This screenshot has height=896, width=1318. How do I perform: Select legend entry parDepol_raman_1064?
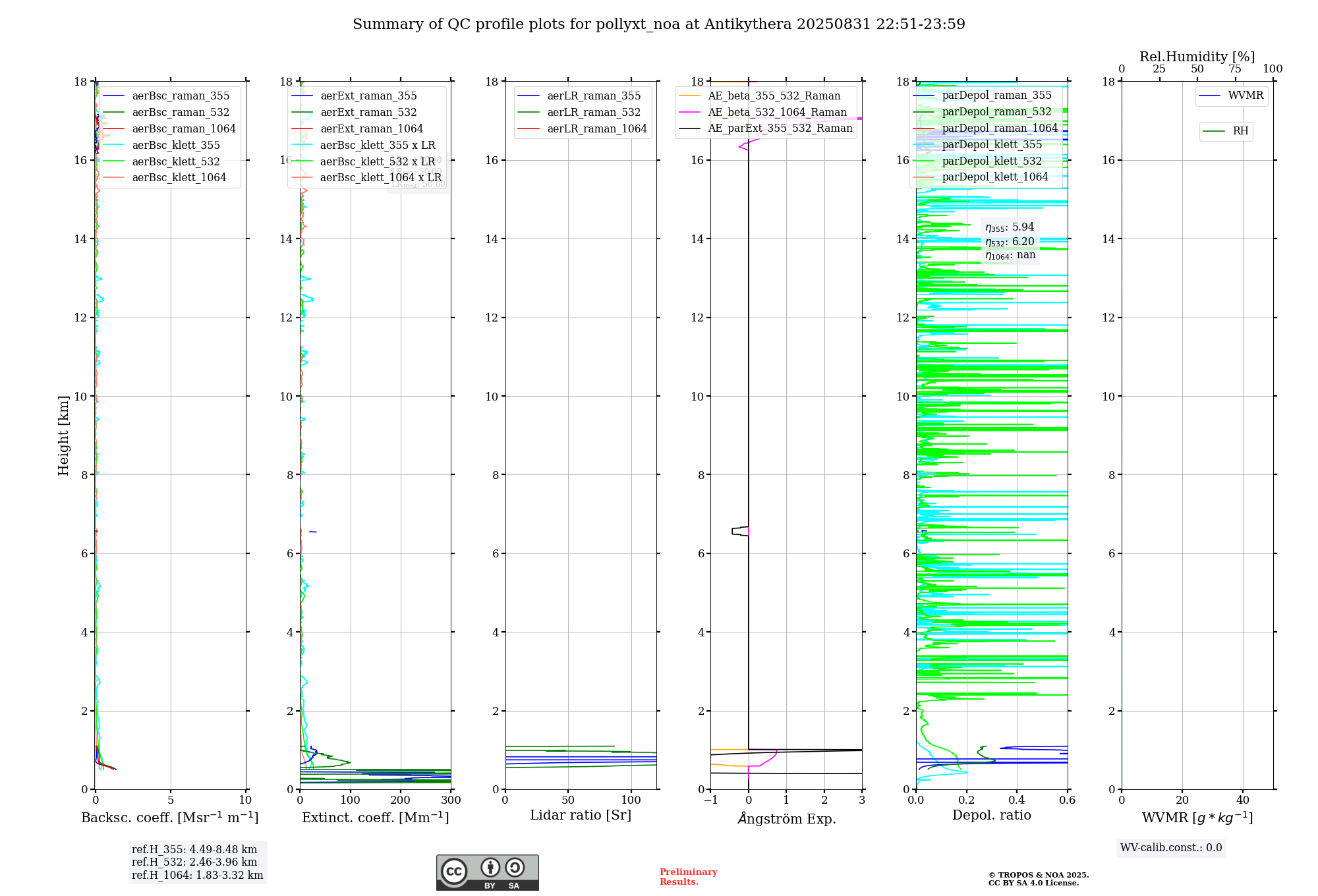(986, 128)
